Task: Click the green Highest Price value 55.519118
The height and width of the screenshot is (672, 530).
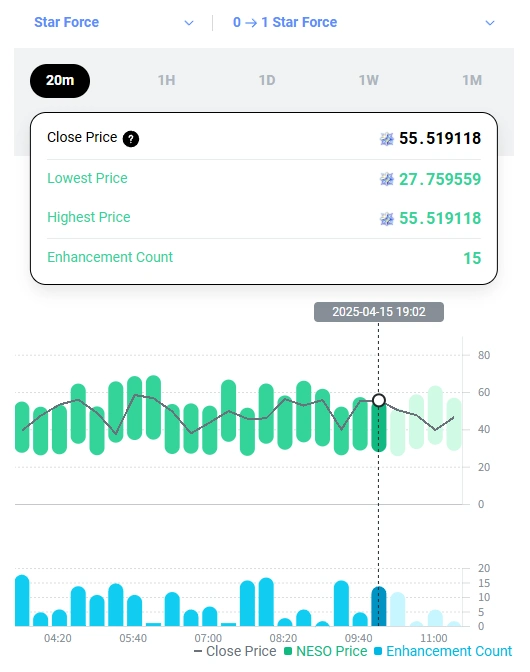Action: click(x=440, y=219)
